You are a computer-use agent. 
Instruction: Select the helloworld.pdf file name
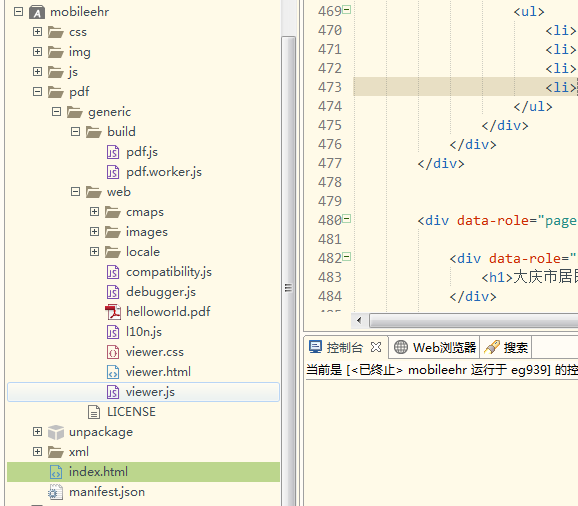tap(168, 312)
